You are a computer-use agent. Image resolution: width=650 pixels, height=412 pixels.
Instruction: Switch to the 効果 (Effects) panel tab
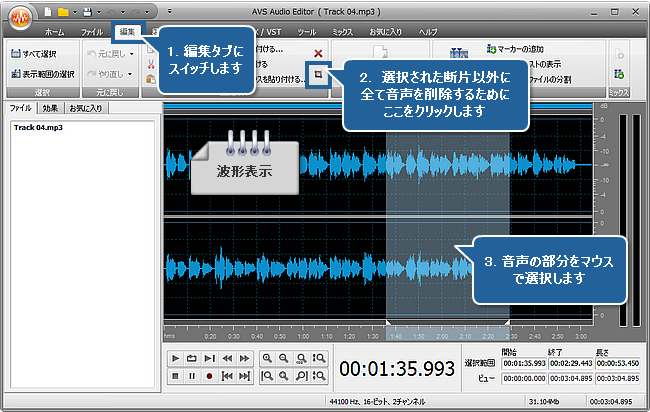point(50,107)
